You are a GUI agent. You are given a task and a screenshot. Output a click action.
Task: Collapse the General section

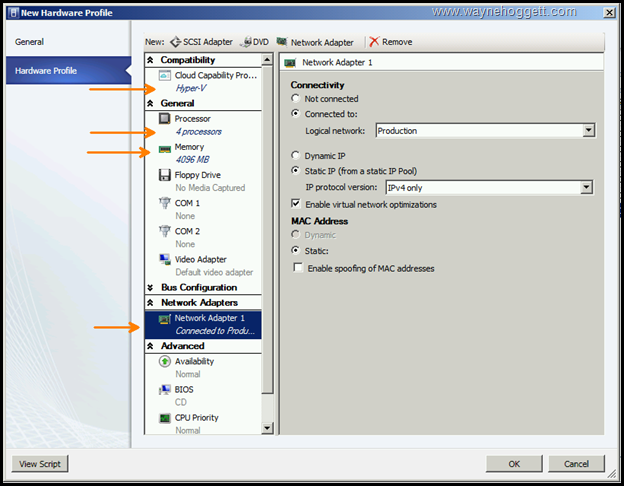click(150, 103)
